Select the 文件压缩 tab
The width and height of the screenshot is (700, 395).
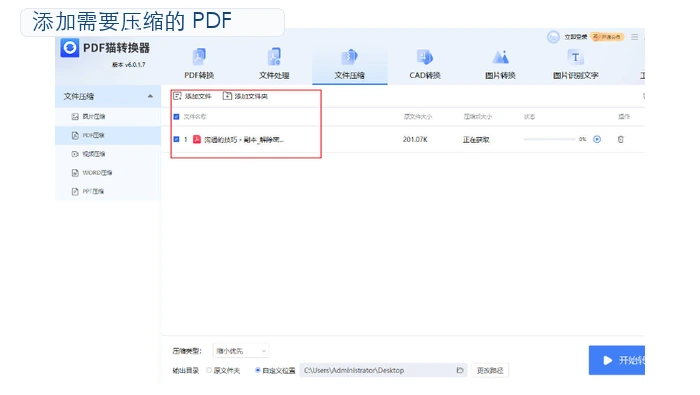tap(350, 64)
